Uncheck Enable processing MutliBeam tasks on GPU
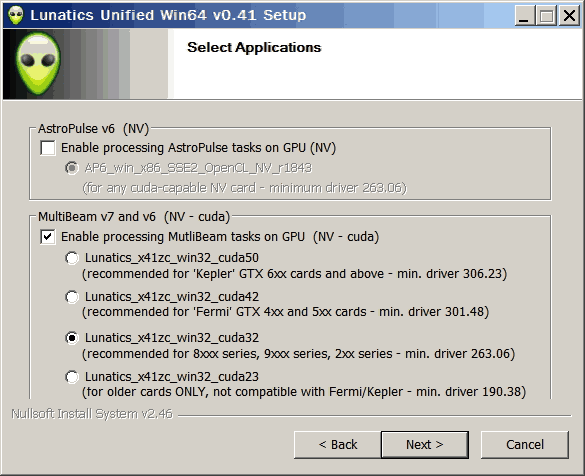 (x=48, y=237)
